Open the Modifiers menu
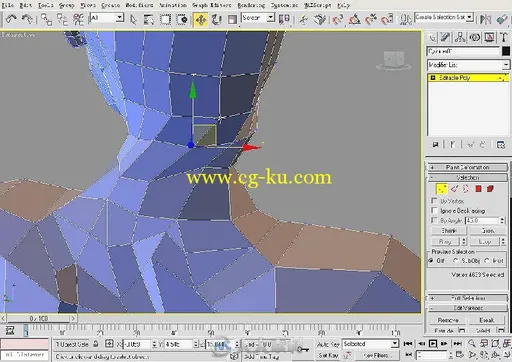512x362 pixels. pyautogui.click(x=139, y=5)
